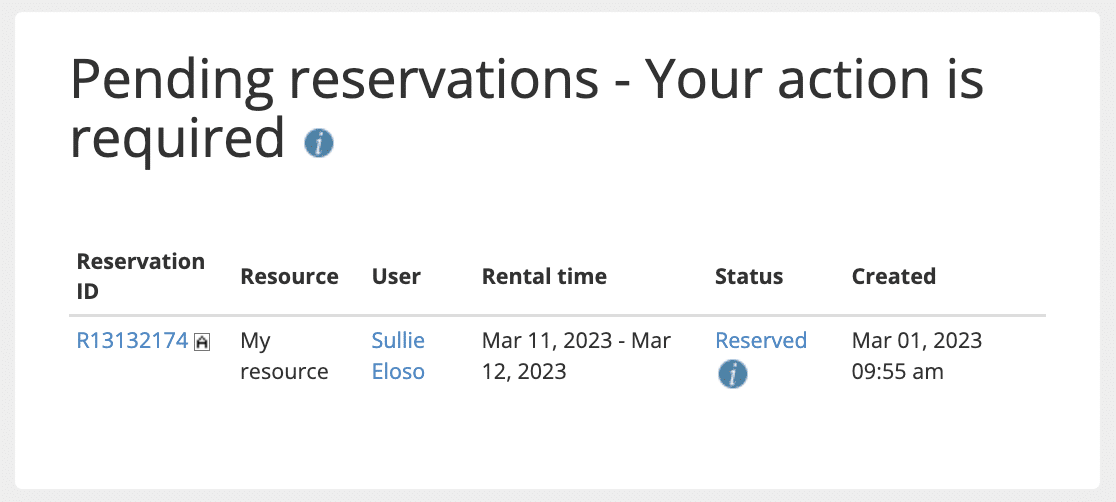The image size is (1116, 502).
Task: Click the Created column header
Action: (893, 276)
